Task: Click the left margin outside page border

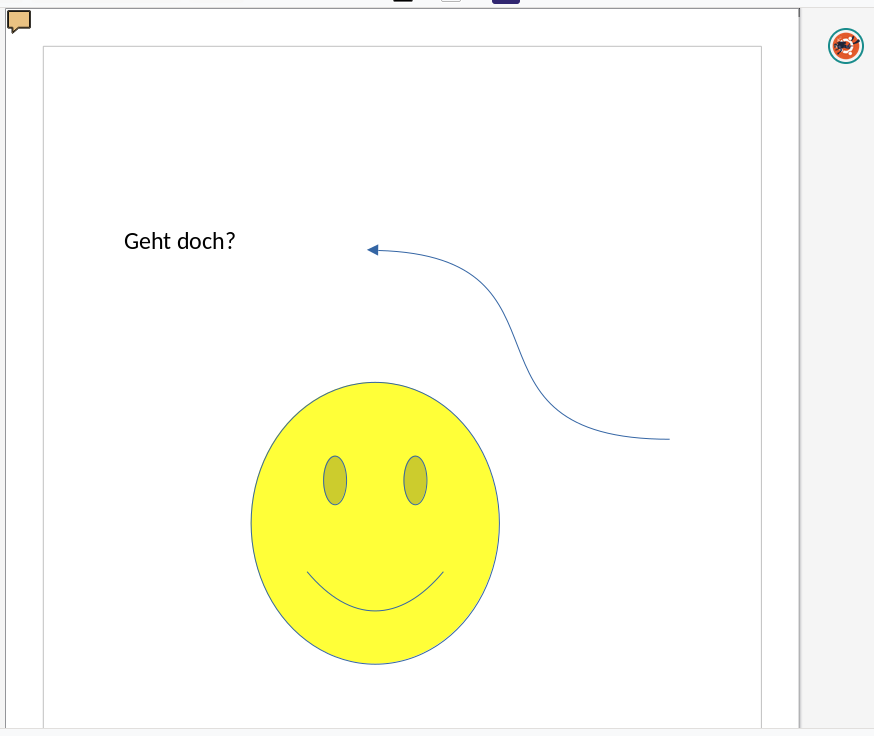Action: click(x=24, y=400)
